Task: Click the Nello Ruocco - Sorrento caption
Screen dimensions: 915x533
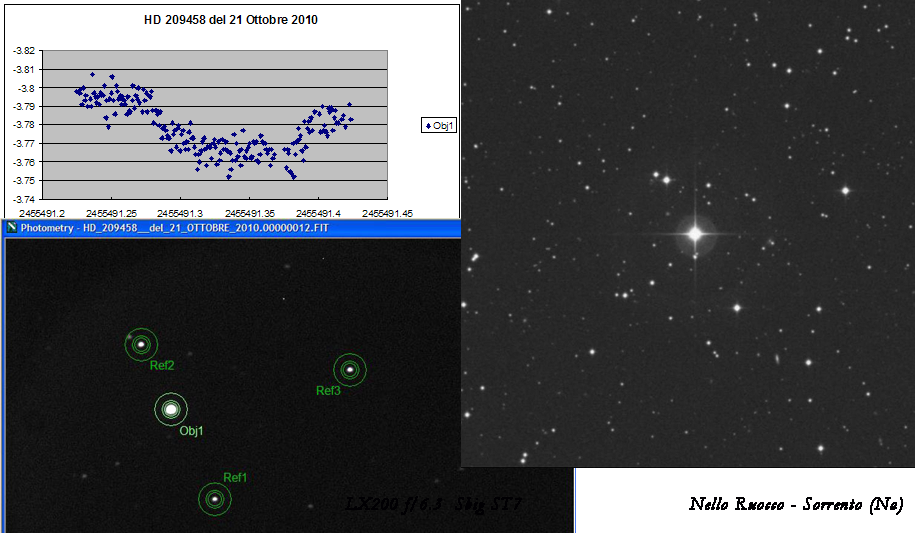Action: [x=795, y=504]
